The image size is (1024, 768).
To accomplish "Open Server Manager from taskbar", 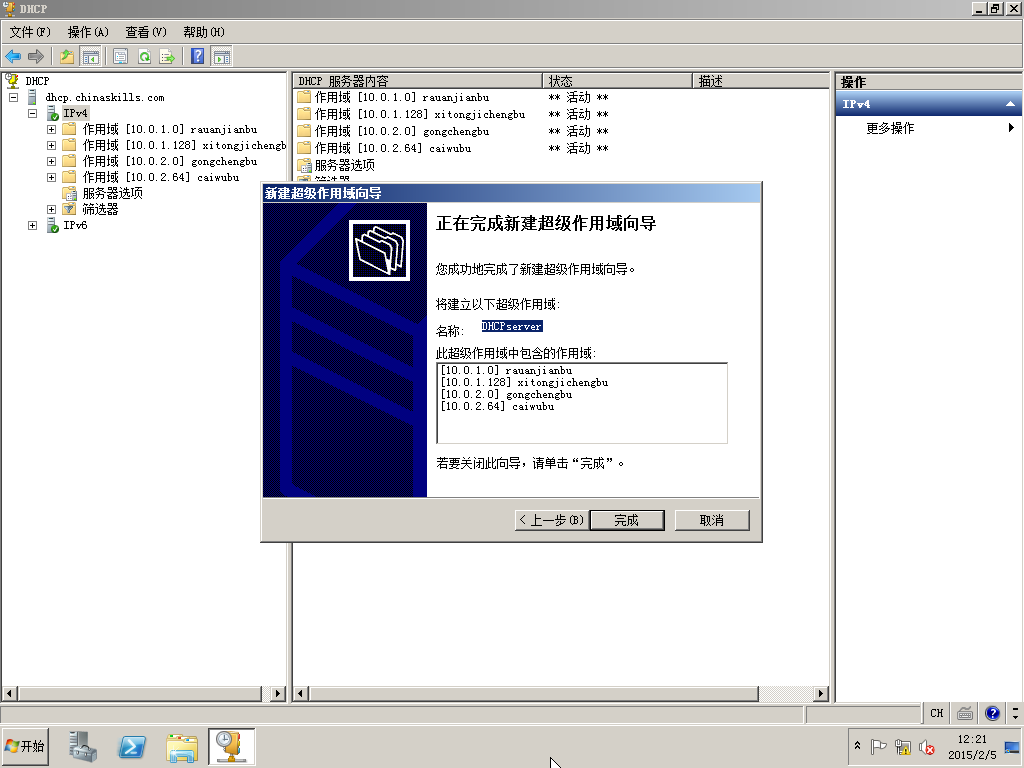I will 83,746.
